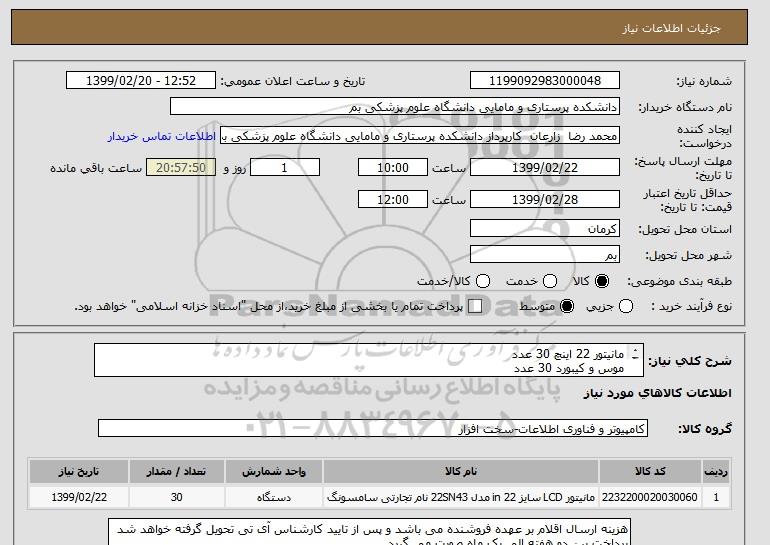Click the request creator field محمد رضا زارعان
Image resolution: width=770 pixels, height=545 pixels.
tap(420, 136)
